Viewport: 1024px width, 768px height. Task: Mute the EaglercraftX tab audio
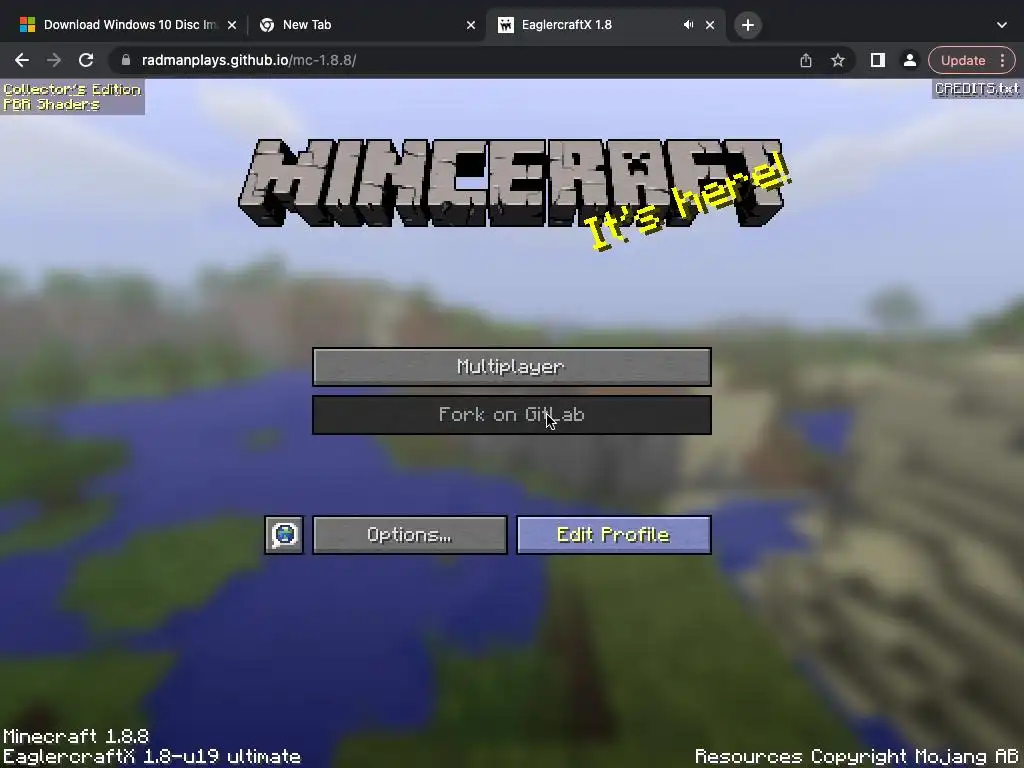tap(688, 25)
